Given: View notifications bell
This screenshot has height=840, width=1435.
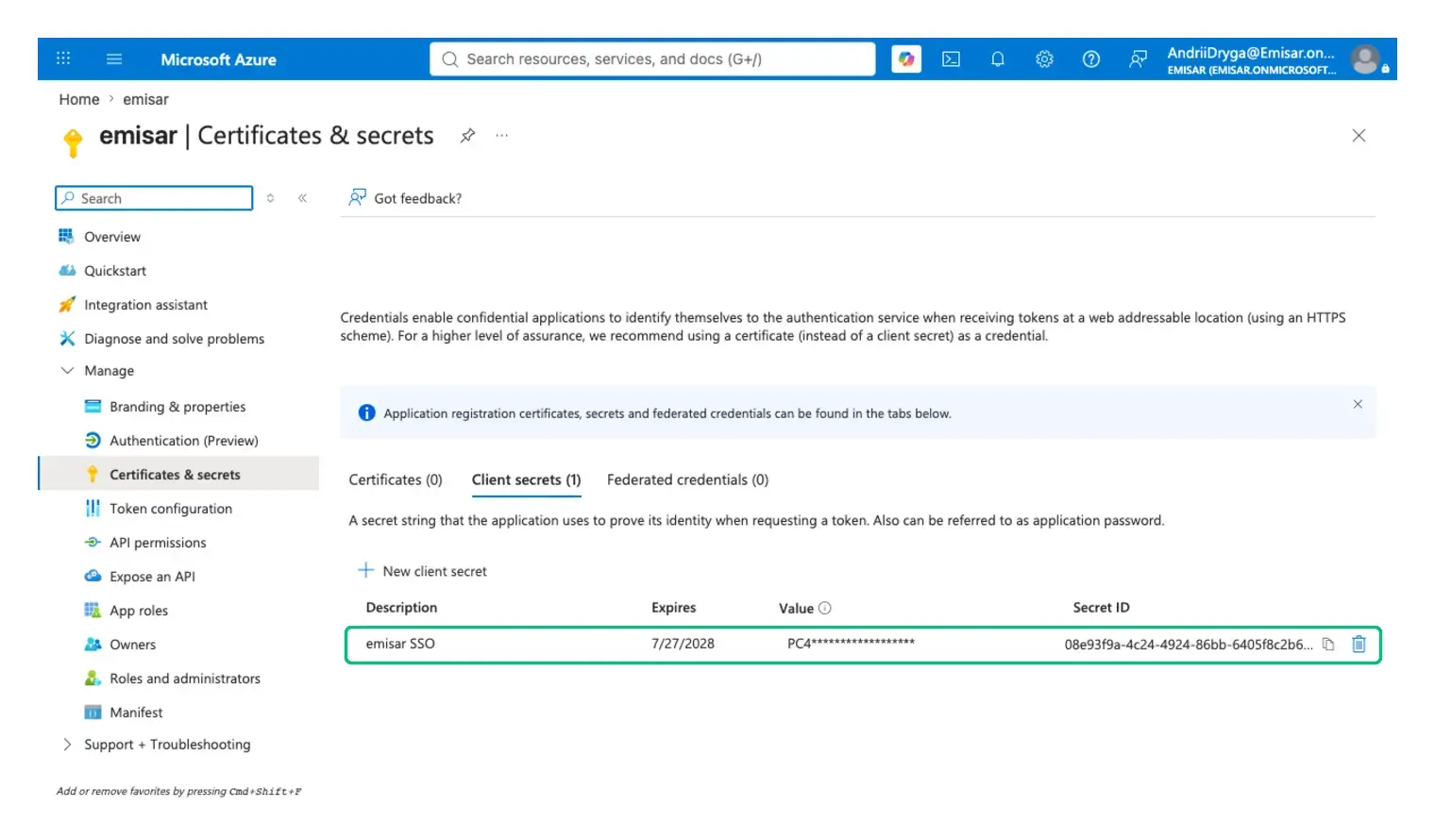Looking at the screenshot, I should click(998, 59).
